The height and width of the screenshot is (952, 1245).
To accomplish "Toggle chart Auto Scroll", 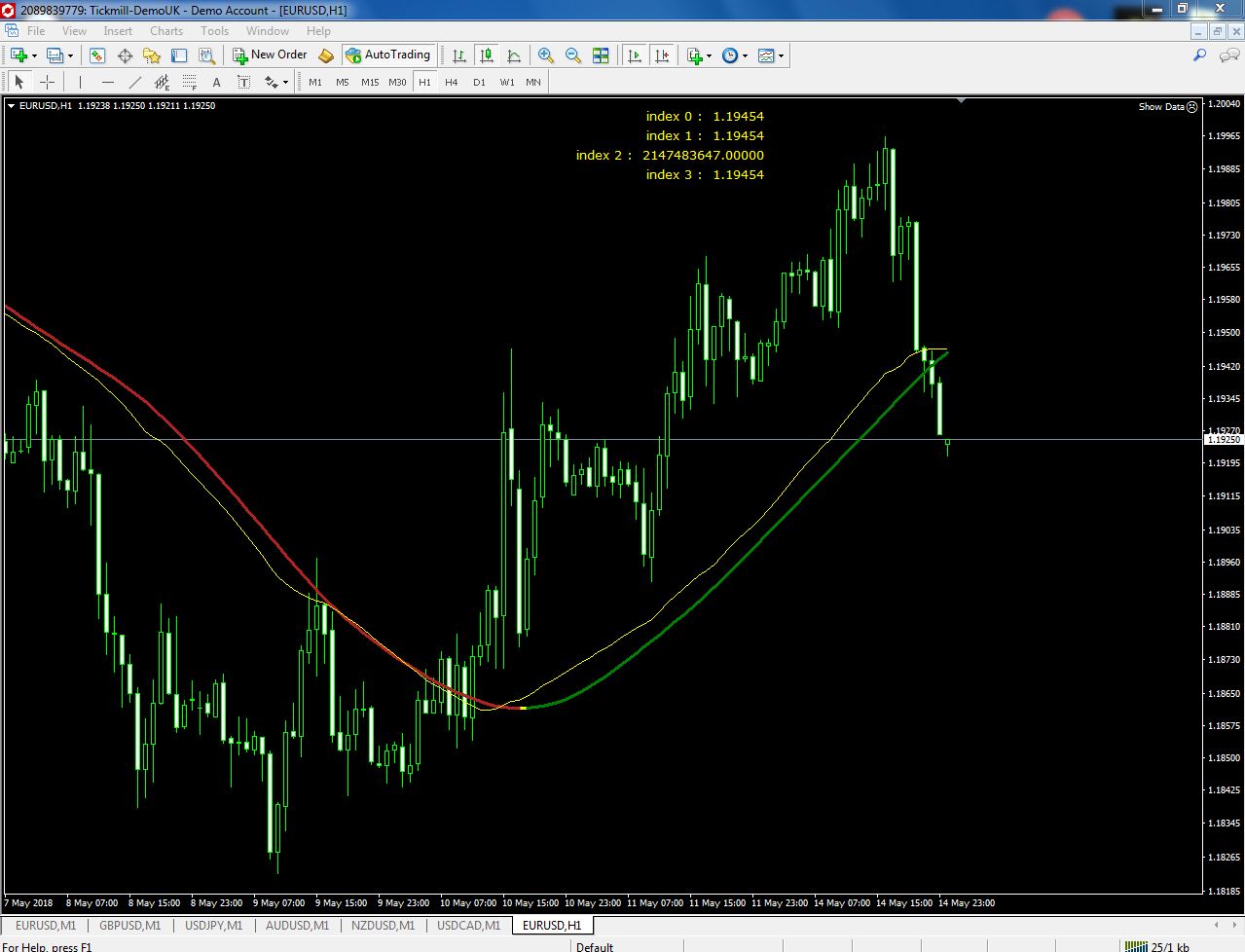I will tap(635, 55).
